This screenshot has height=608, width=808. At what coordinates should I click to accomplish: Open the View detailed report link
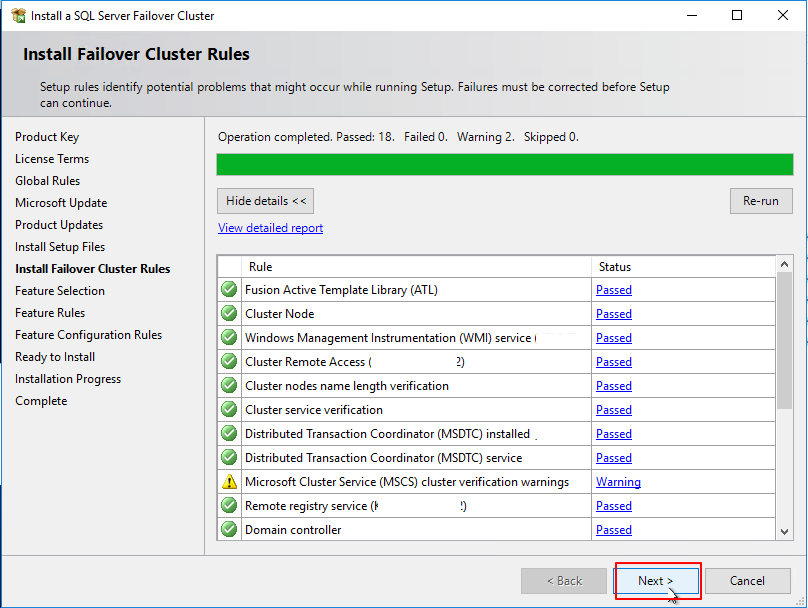point(271,228)
